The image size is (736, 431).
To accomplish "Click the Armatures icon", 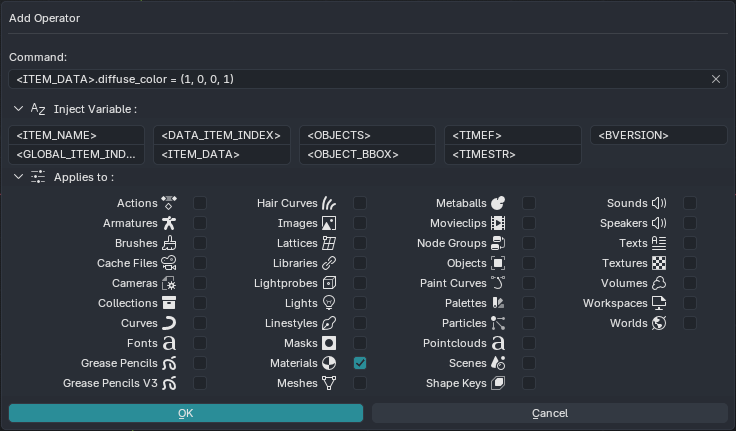I will [169, 223].
